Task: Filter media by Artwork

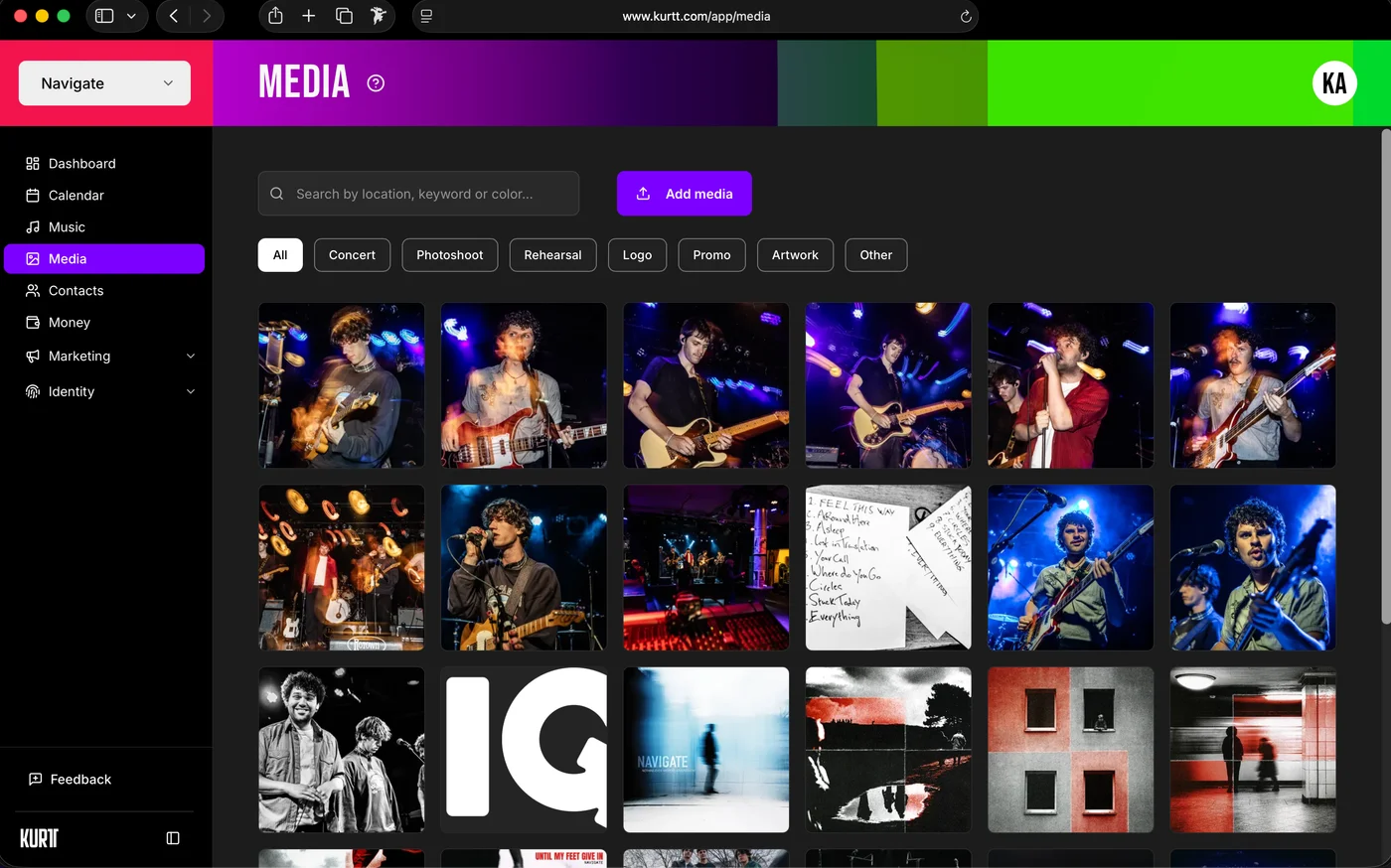Action: [795, 255]
